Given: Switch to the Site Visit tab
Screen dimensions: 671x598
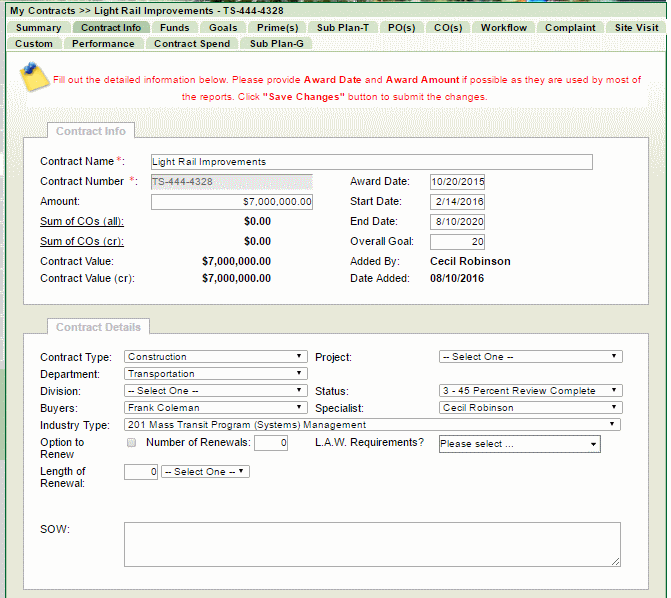Looking at the screenshot, I should [636, 28].
